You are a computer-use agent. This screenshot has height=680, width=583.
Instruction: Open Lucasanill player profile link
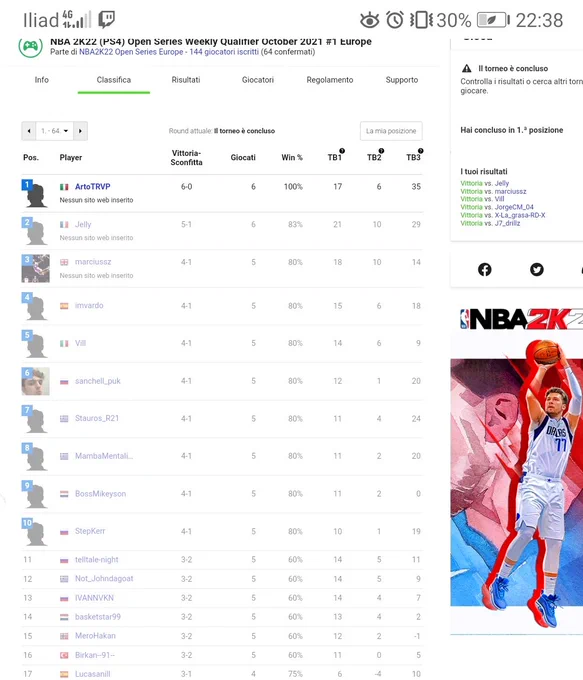tap(92, 674)
